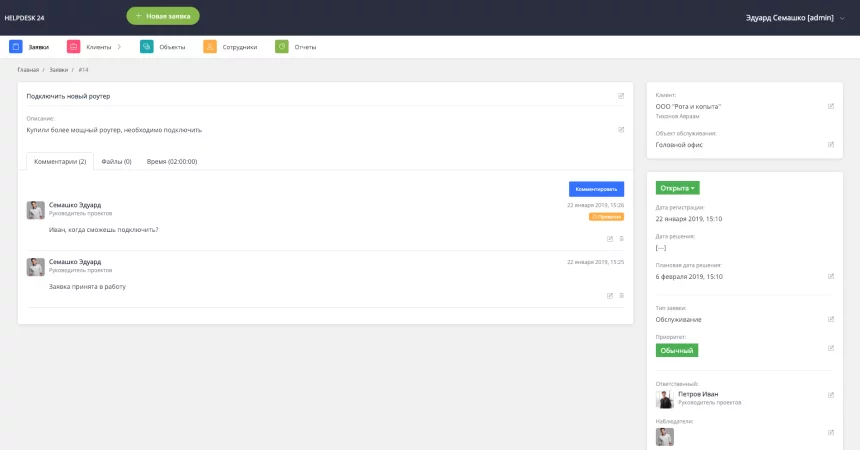Delete the comment 'Иван, когда сможешь подключить?'
The image size is (860, 450).
(x=621, y=238)
